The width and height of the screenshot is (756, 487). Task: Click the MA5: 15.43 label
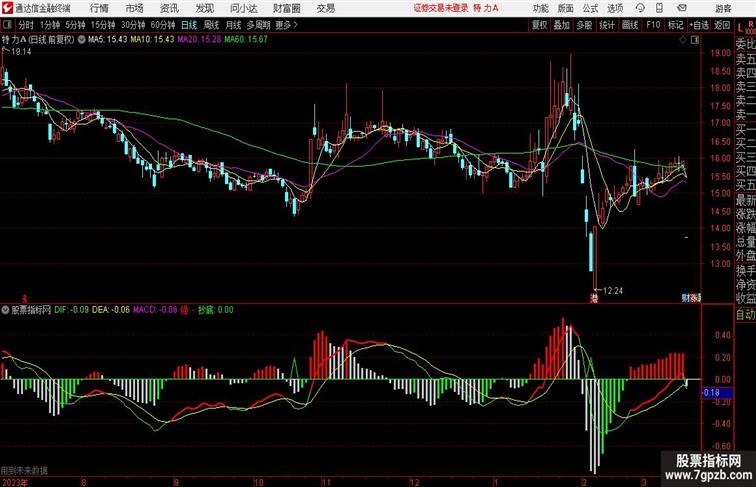tap(108, 40)
